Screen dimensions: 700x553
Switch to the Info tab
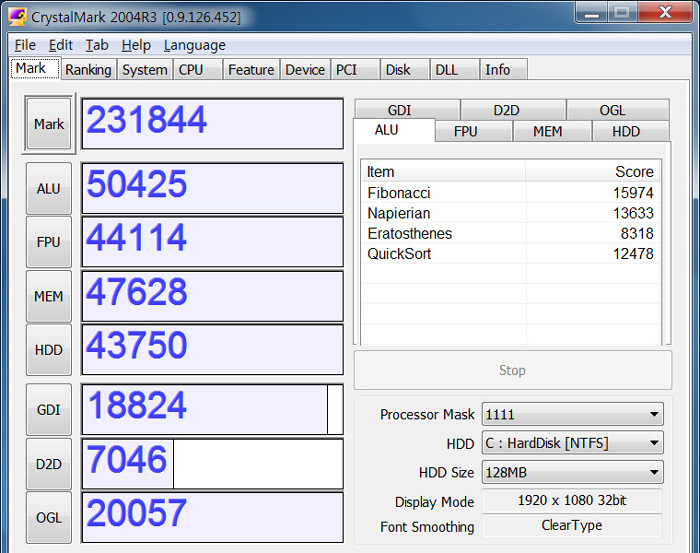tap(504, 70)
